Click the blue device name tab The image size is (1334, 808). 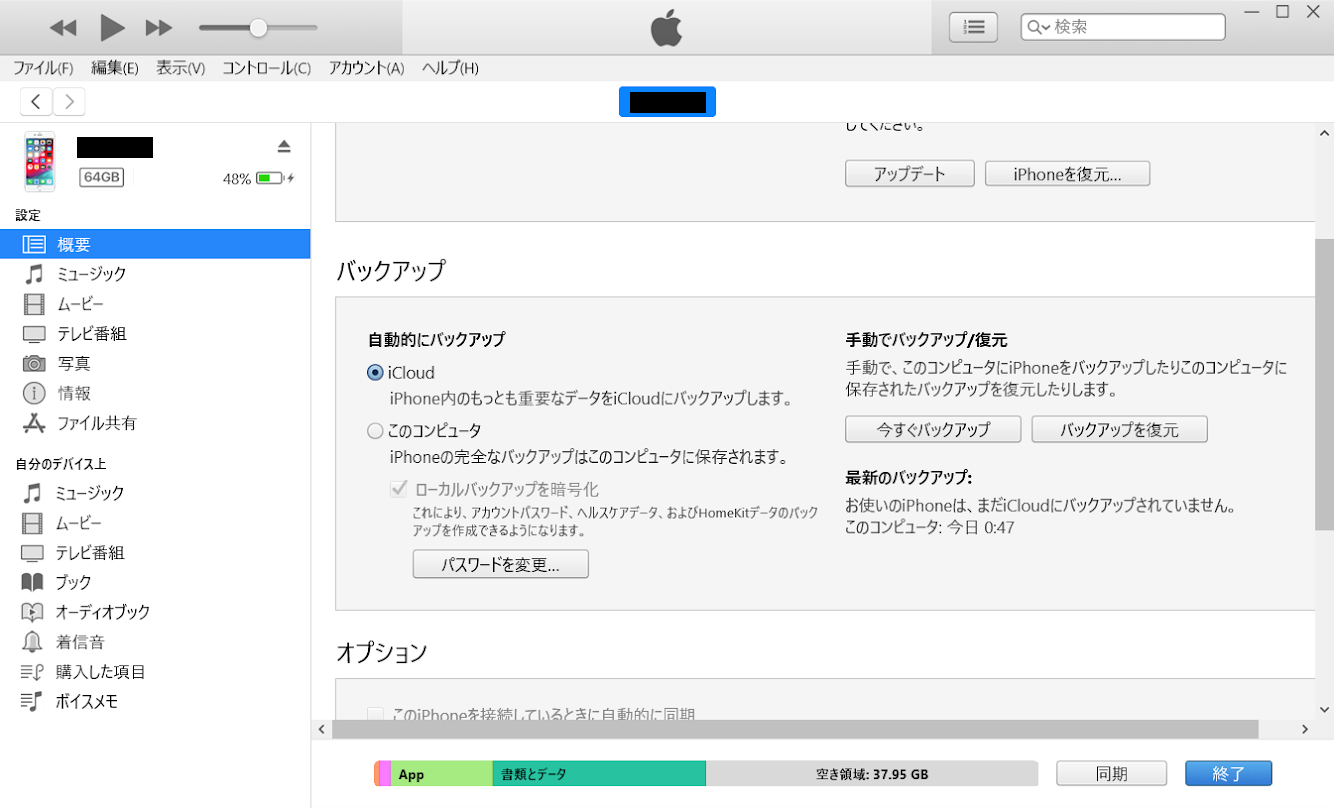pyautogui.click(x=667, y=102)
